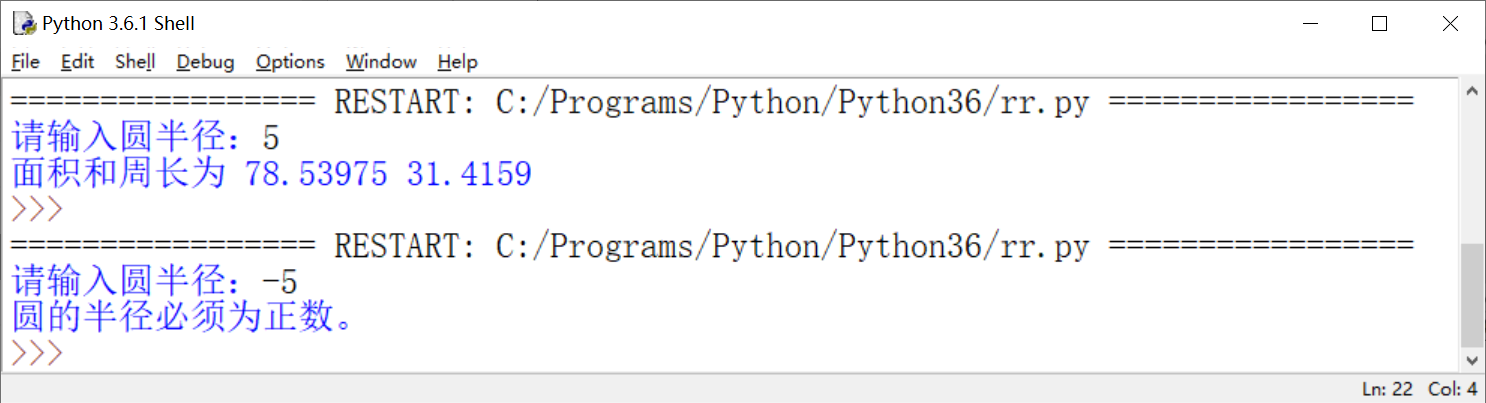Open the Window menu
Screen dimensions: 1486x403
pos(381,62)
